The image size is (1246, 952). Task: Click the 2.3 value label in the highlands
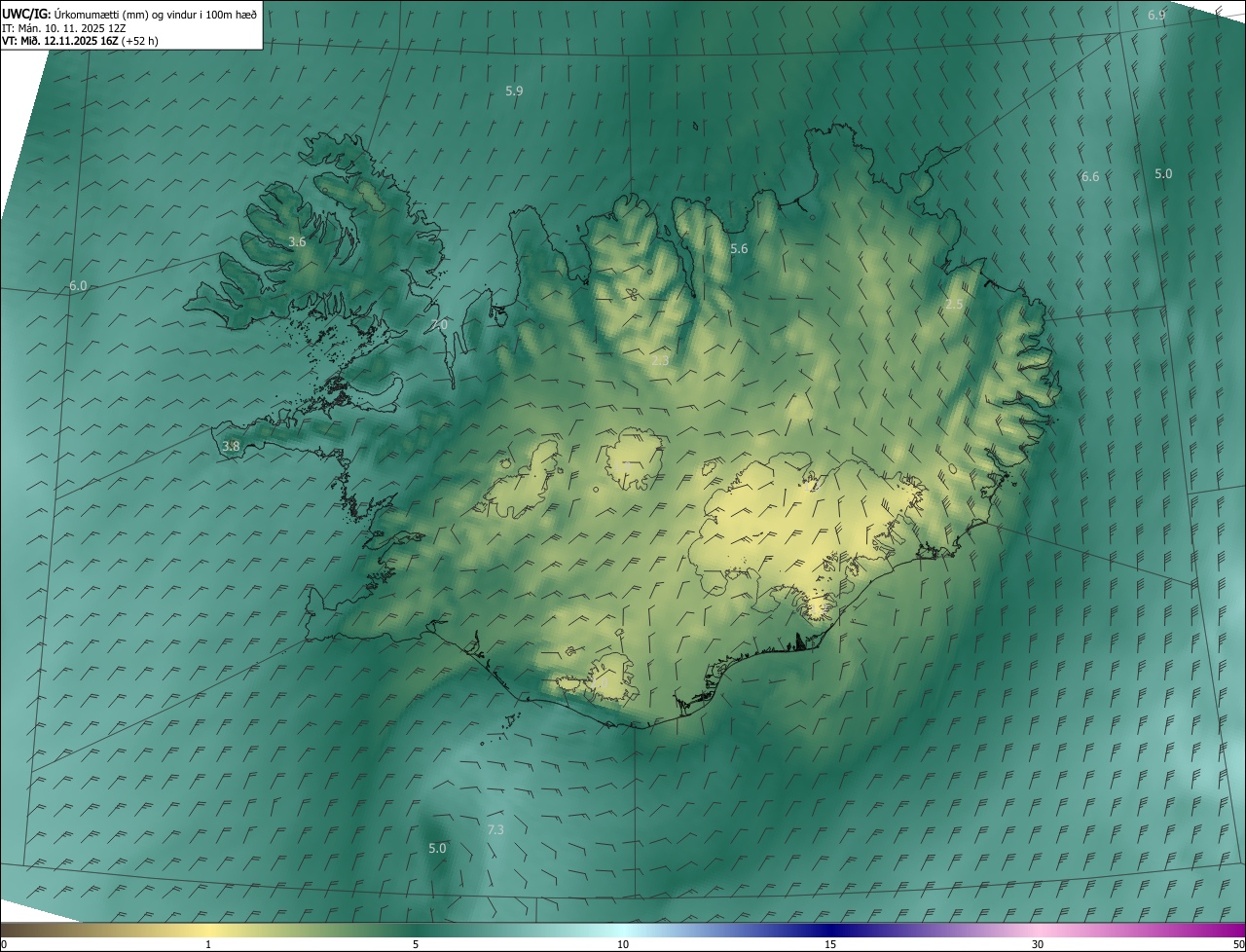pyautogui.click(x=660, y=360)
